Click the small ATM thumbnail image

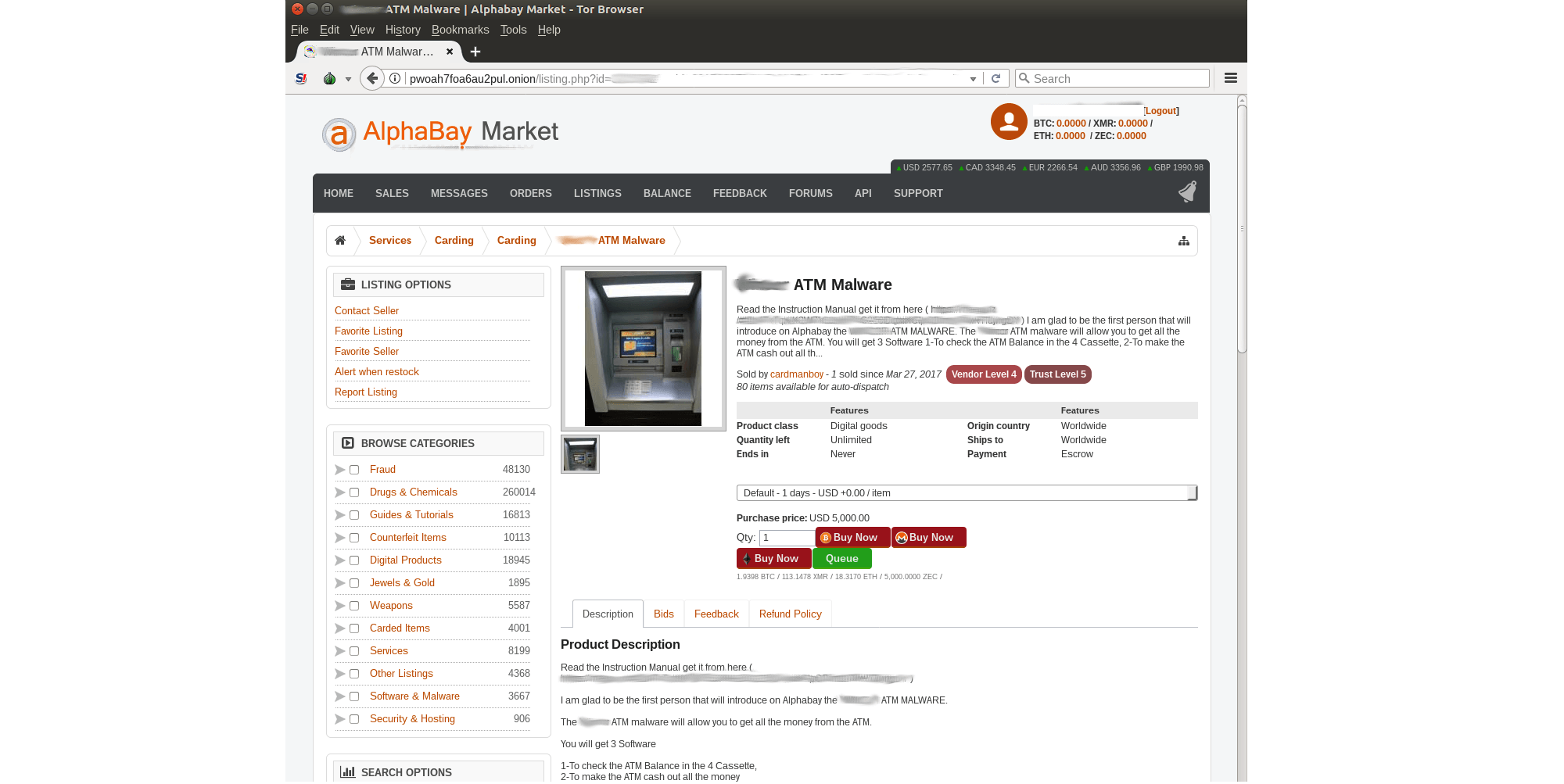pos(580,454)
